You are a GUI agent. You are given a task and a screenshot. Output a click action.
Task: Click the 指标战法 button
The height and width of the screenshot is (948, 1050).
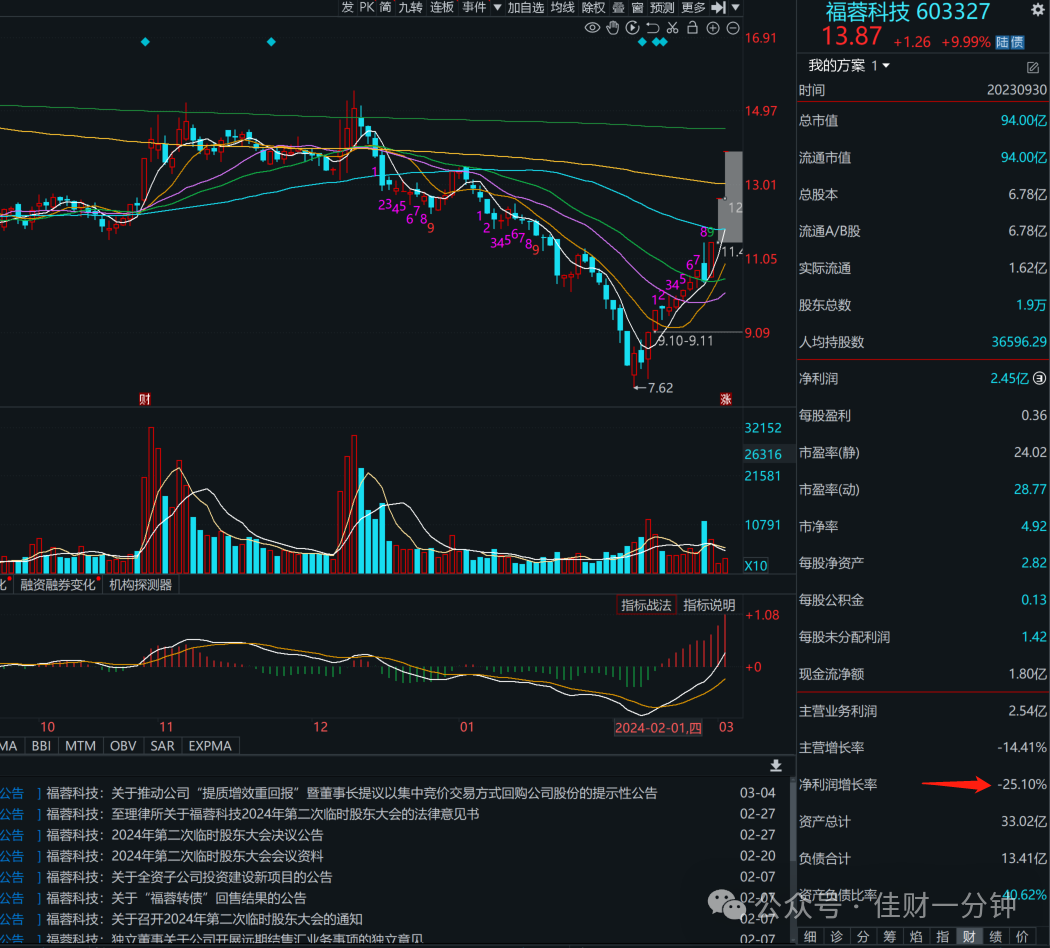click(x=646, y=605)
